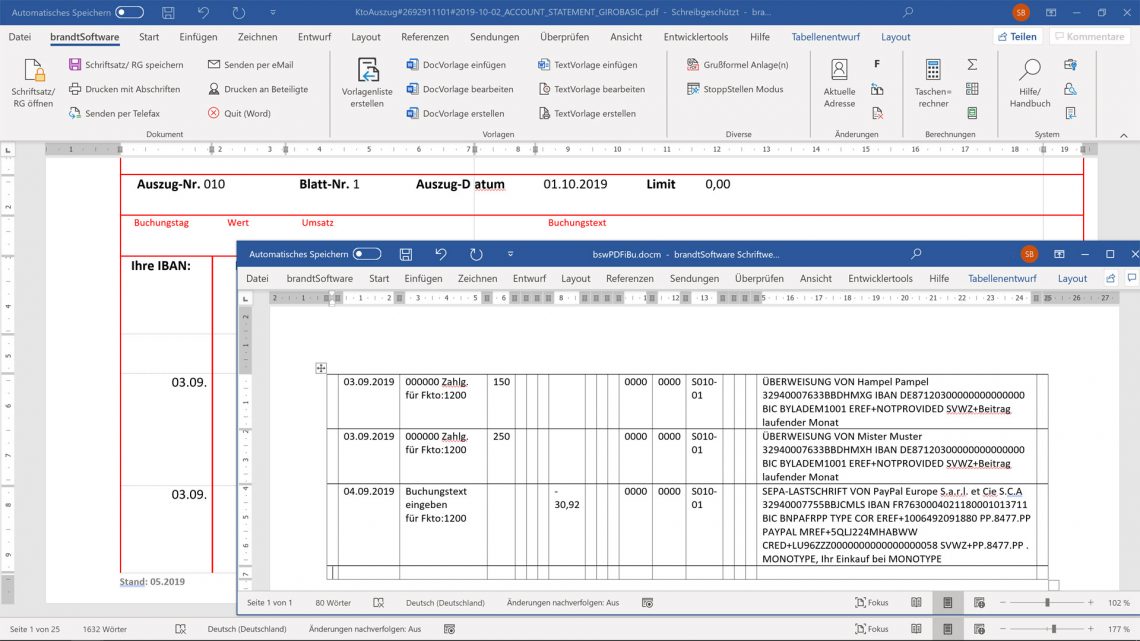Open the Taschenrechner calculator

[x=933, y=83]
